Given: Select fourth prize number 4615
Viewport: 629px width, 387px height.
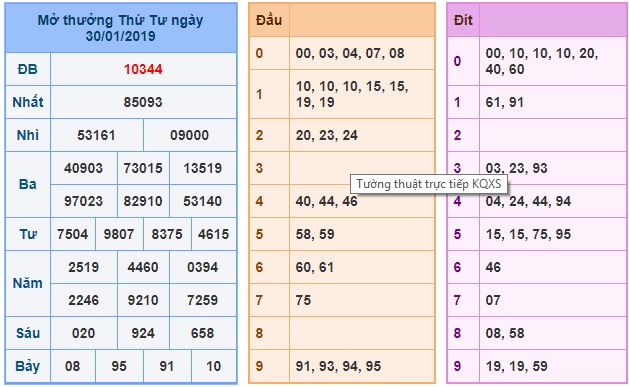Looking at the screenshot, I should tap(213, 234).
